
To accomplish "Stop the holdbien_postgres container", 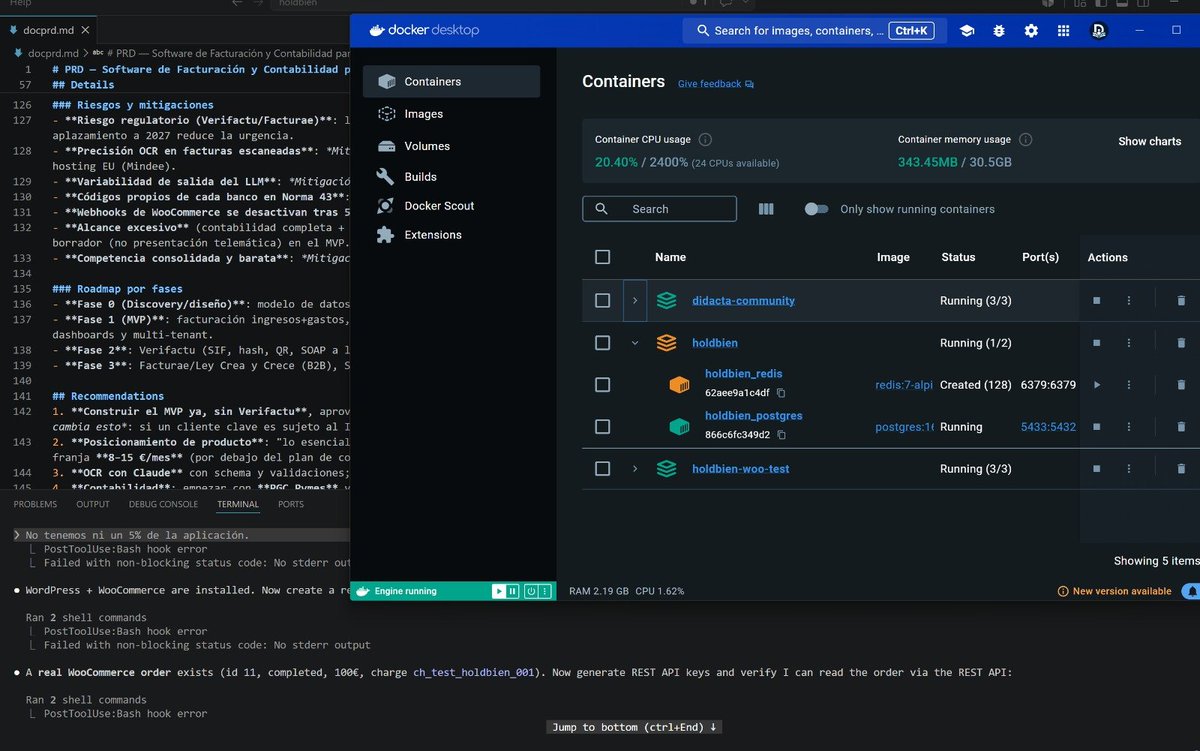I will point(1096,427).
